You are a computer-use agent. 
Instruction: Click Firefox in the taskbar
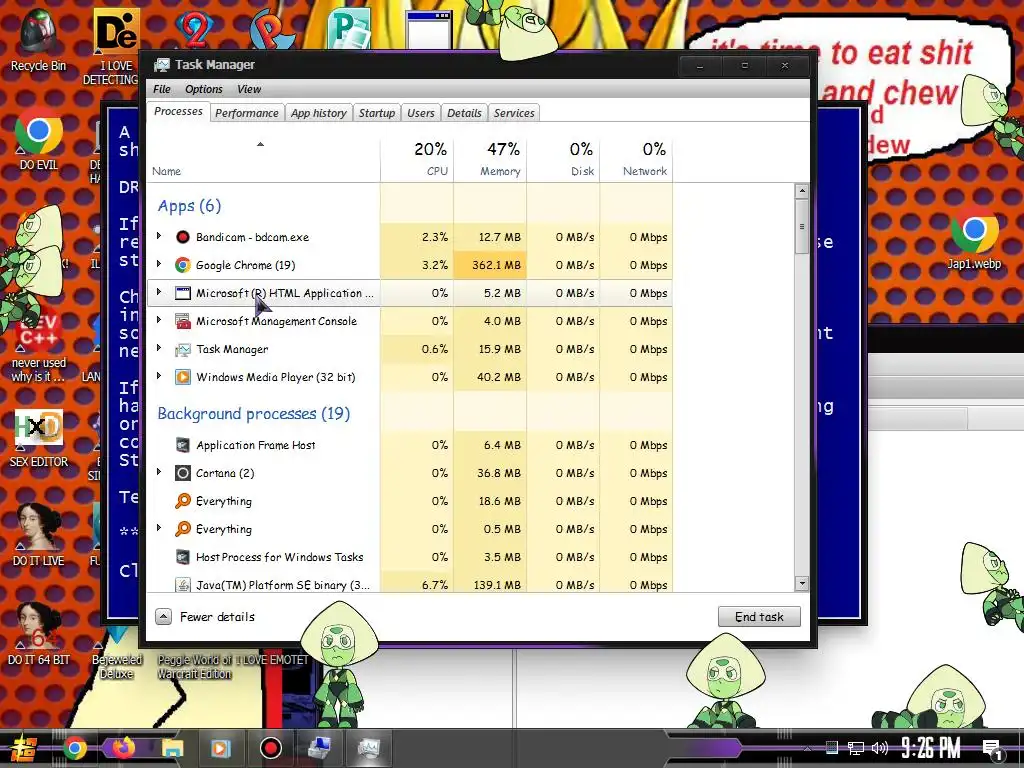coord(123,748)
